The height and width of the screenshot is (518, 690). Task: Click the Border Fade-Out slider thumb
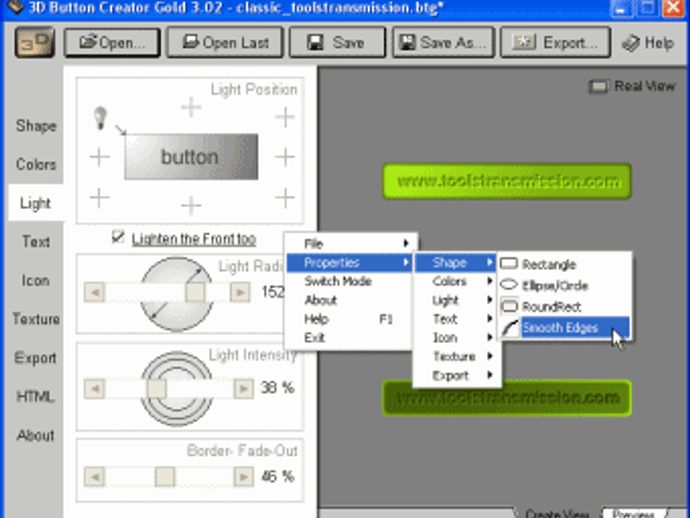165,477
